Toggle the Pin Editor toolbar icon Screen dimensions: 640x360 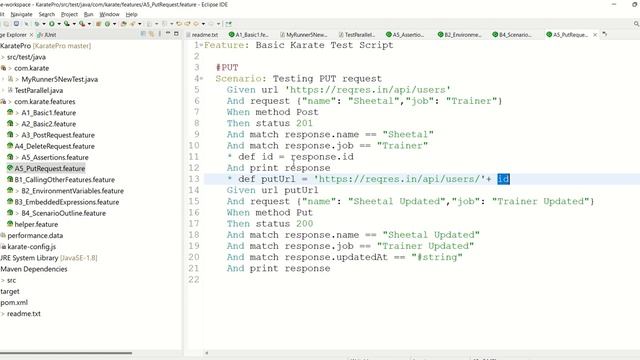pyautogui.click(x=229, y=24)
